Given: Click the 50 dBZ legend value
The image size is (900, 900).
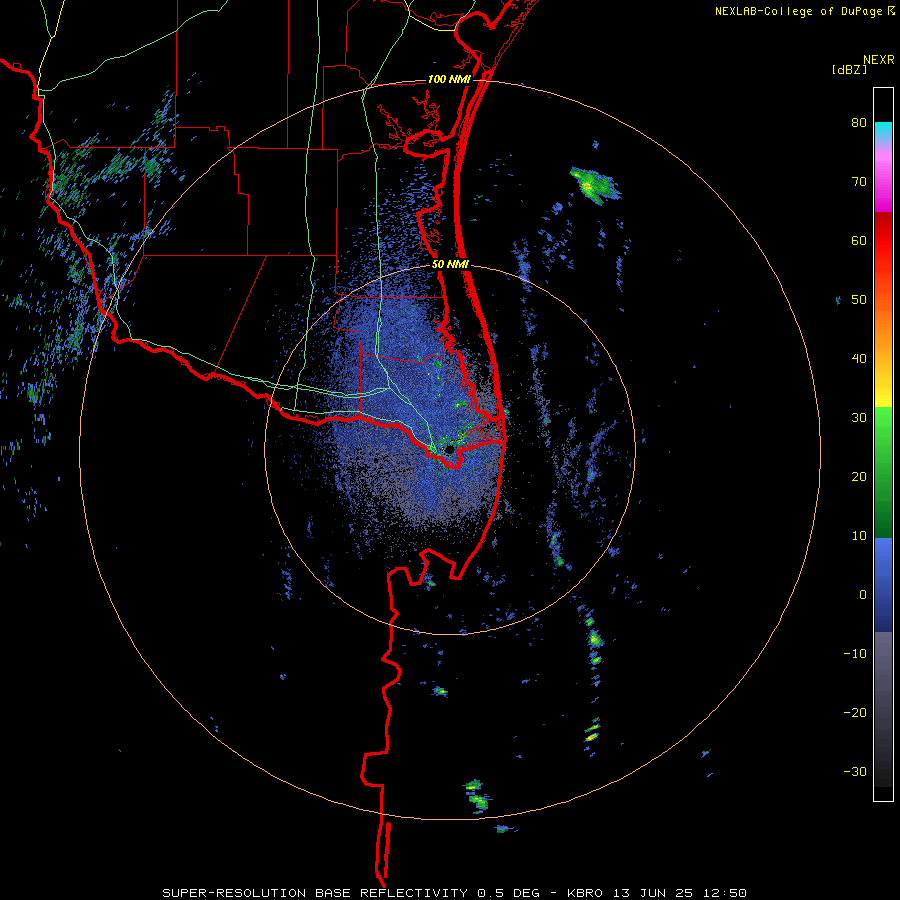Looking at the screenshot, I should [x=859, y=300].
